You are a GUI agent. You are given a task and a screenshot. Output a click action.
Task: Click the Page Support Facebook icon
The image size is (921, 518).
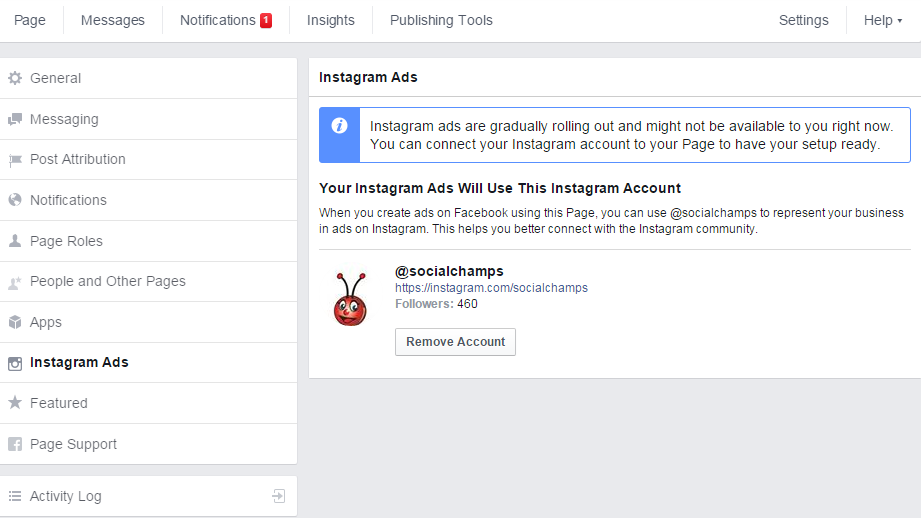[15, 444]
